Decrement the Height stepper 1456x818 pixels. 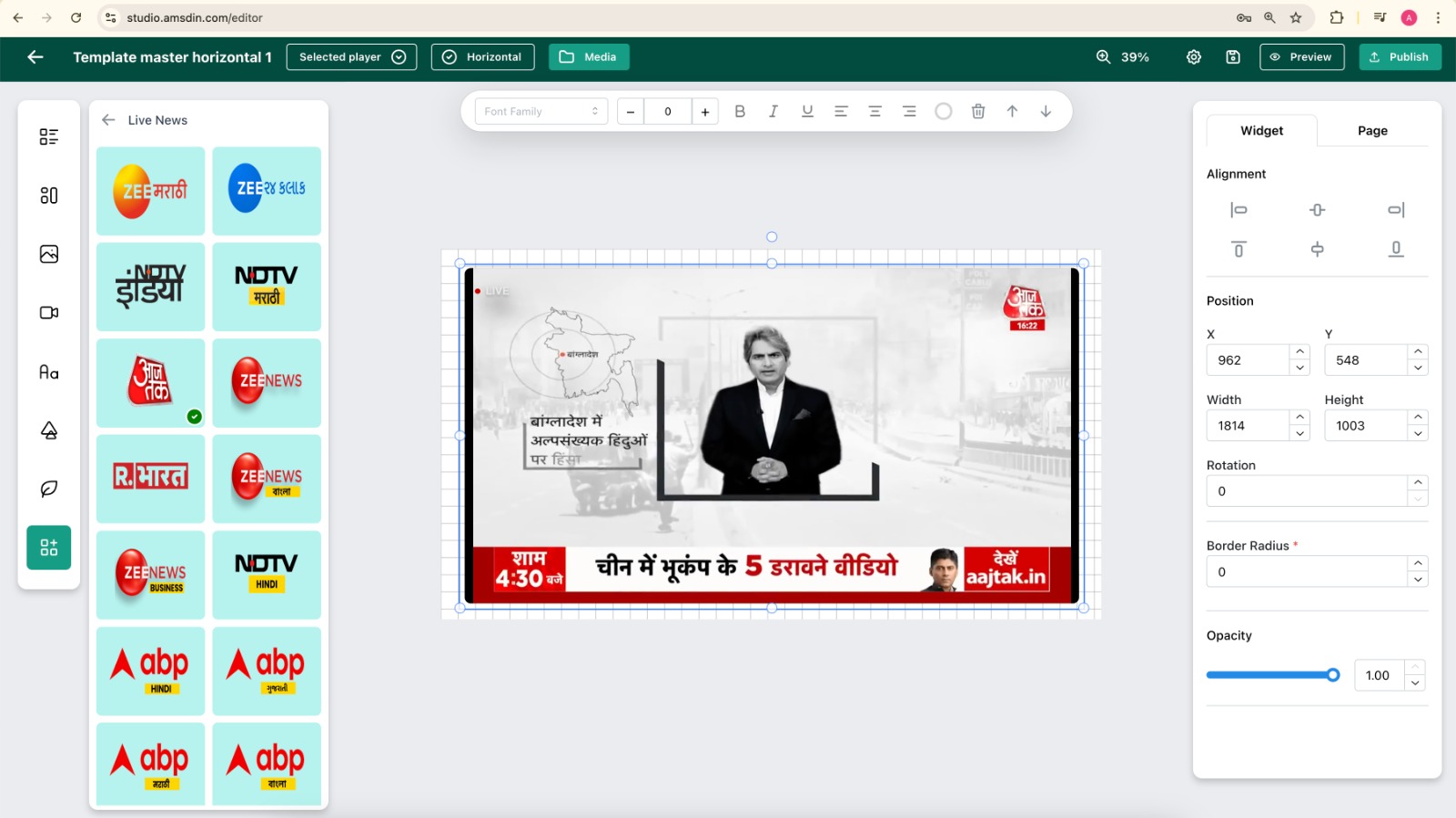1418,433
